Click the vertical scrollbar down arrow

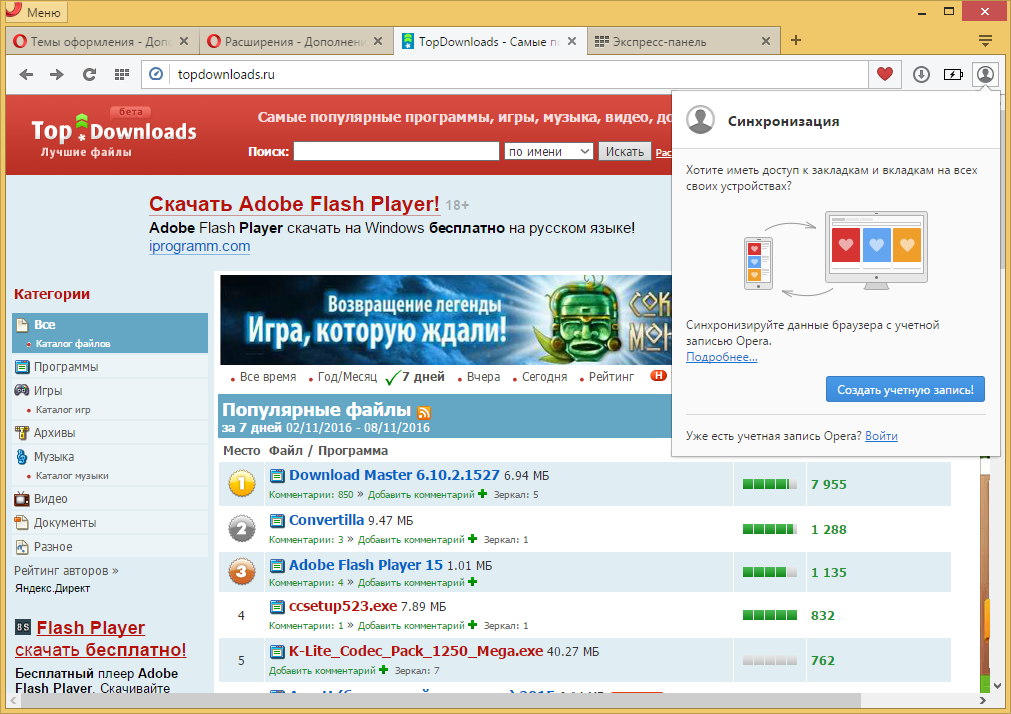coord(997,686)
